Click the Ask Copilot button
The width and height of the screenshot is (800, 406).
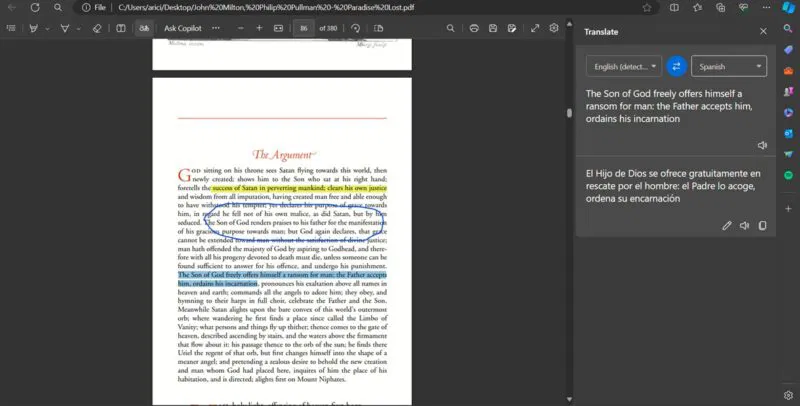tap(183, 29)
